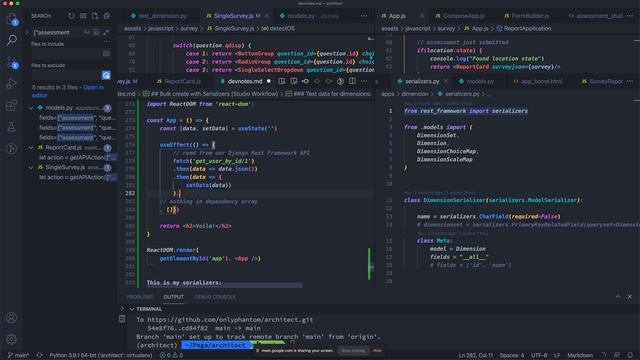
Task: Clear search results
Action: (x=83, y=16)
